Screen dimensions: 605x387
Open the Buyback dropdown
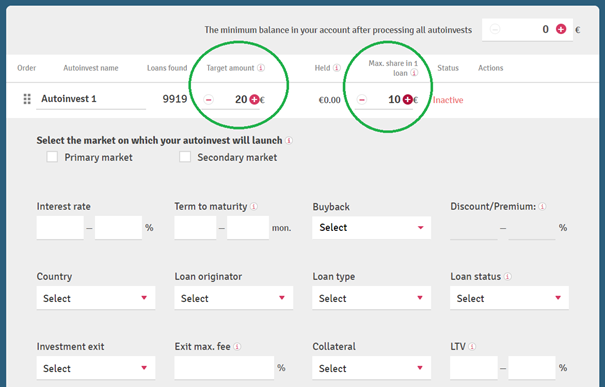[x=372, y=228]
